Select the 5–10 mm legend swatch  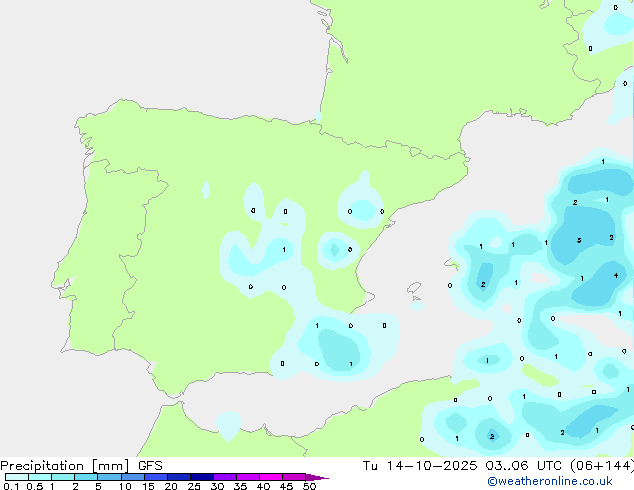[109, 477]
